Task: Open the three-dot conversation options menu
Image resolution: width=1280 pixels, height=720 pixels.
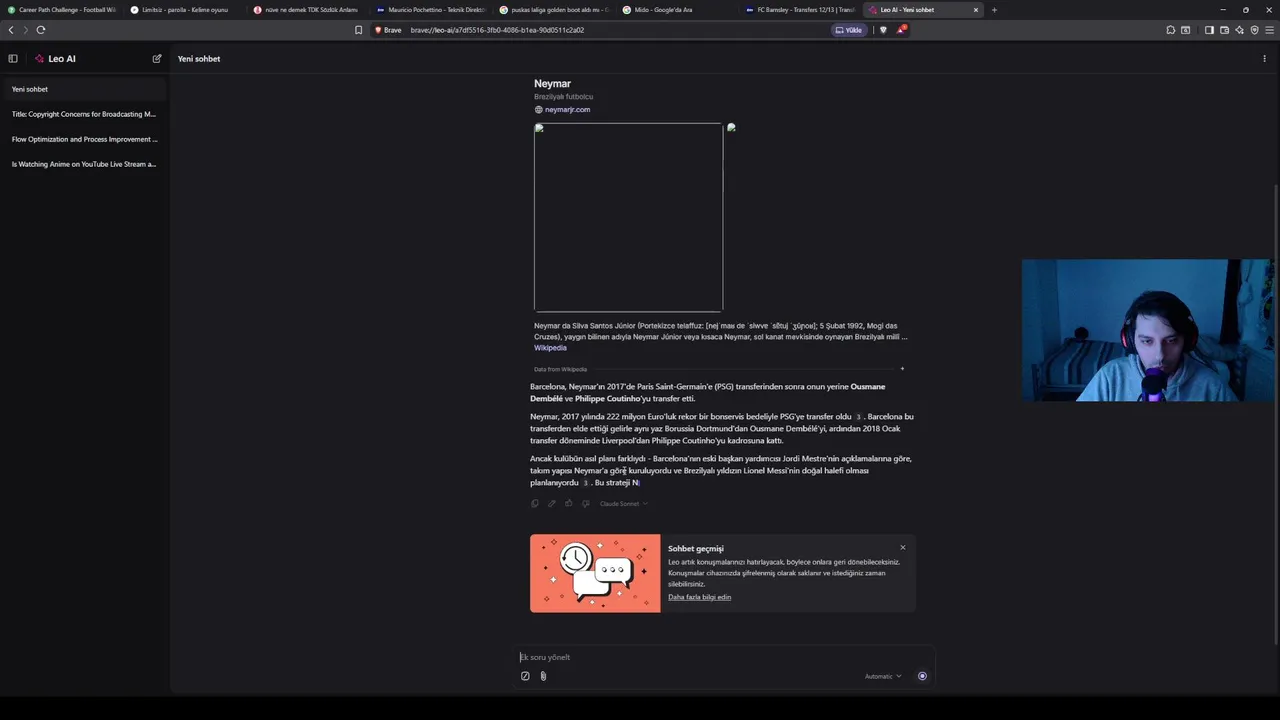Action: [1264, 59]
